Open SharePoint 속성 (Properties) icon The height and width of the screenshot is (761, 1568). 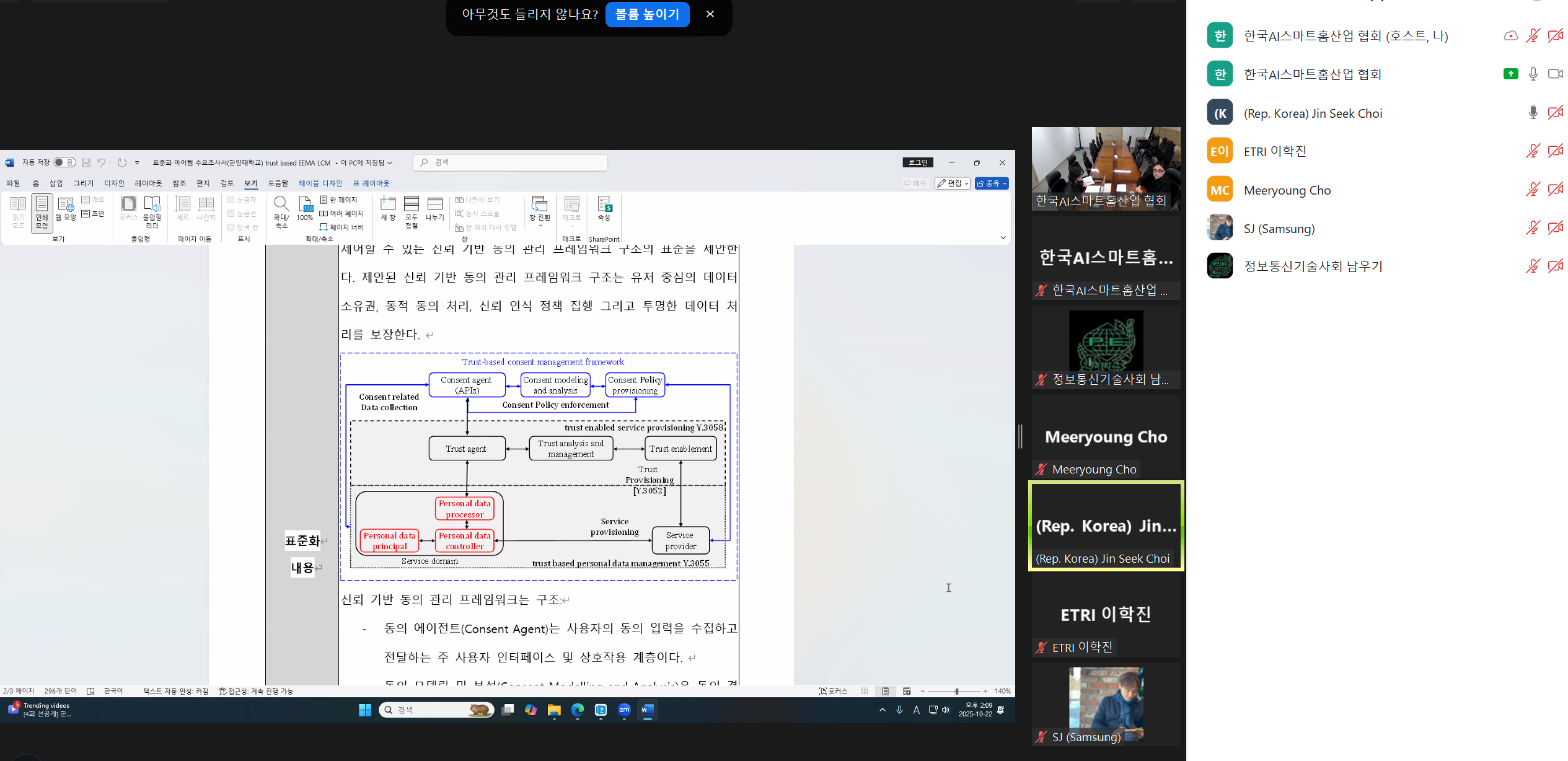(604, 208)
